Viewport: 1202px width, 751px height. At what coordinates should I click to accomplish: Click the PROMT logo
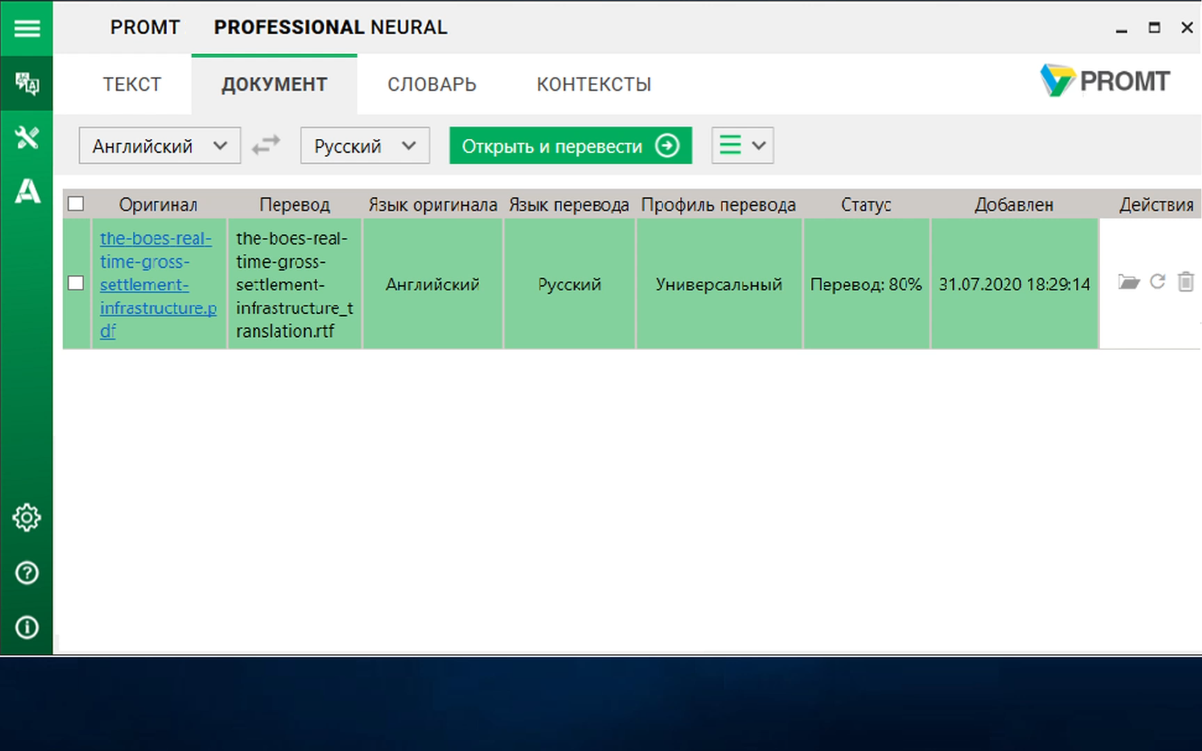point(1105,81)
